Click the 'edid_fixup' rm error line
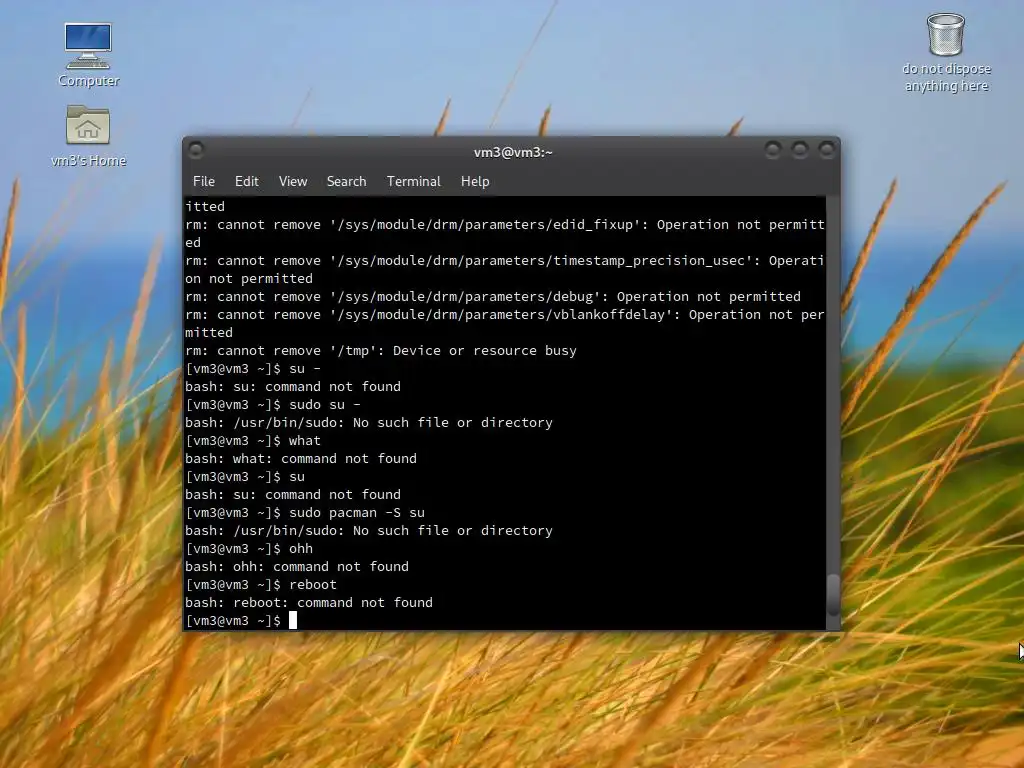 pyautogui.click(x=505, y=233)
